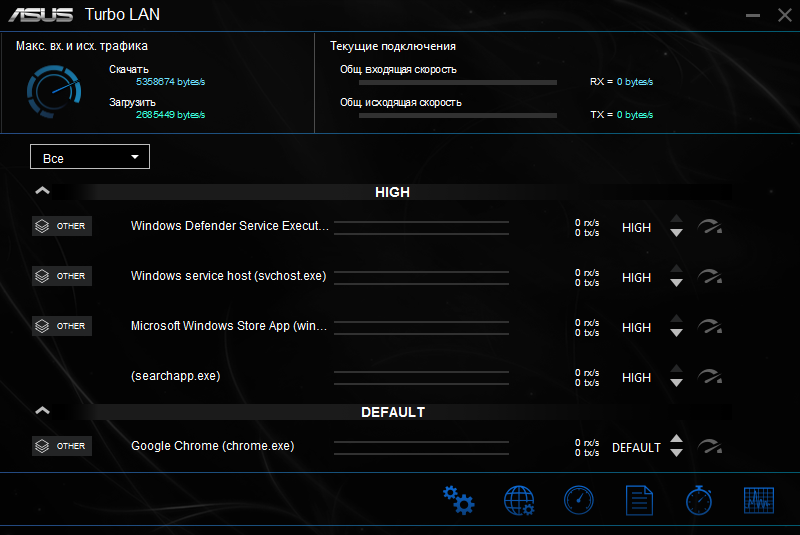Click download value 5358674 bytes/s
Screen dimensions: 800x535
pyautogui.click(x=170, y=82)
